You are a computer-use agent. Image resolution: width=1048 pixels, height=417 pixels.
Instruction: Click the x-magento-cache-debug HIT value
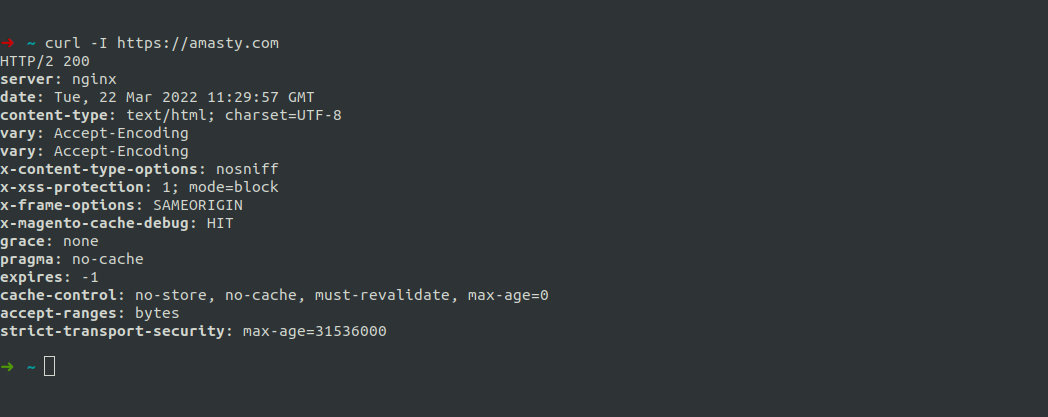click(221, 224)
